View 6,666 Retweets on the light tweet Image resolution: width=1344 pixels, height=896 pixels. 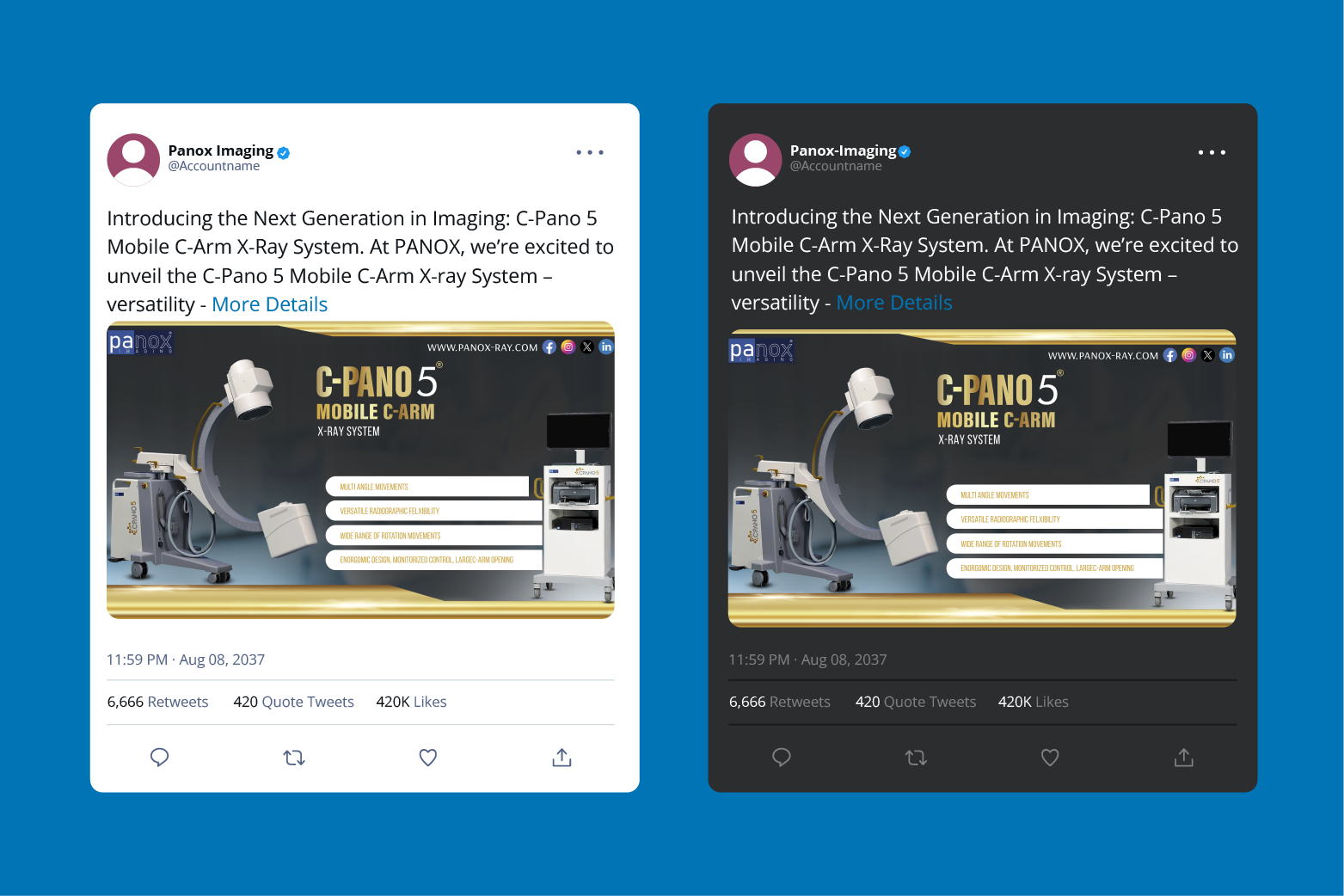coord(157,702)
